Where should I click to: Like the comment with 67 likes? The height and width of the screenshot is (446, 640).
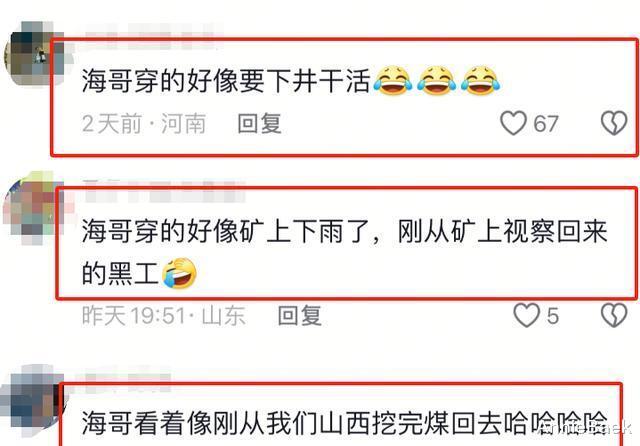(x=513, y=123)
